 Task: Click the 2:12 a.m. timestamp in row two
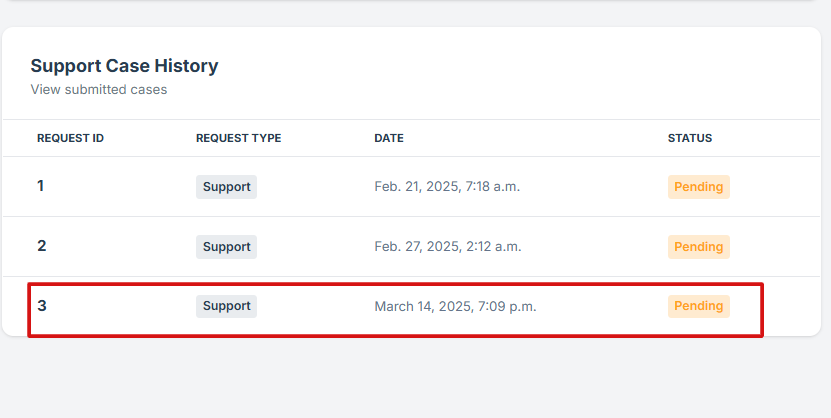(494, 247)
